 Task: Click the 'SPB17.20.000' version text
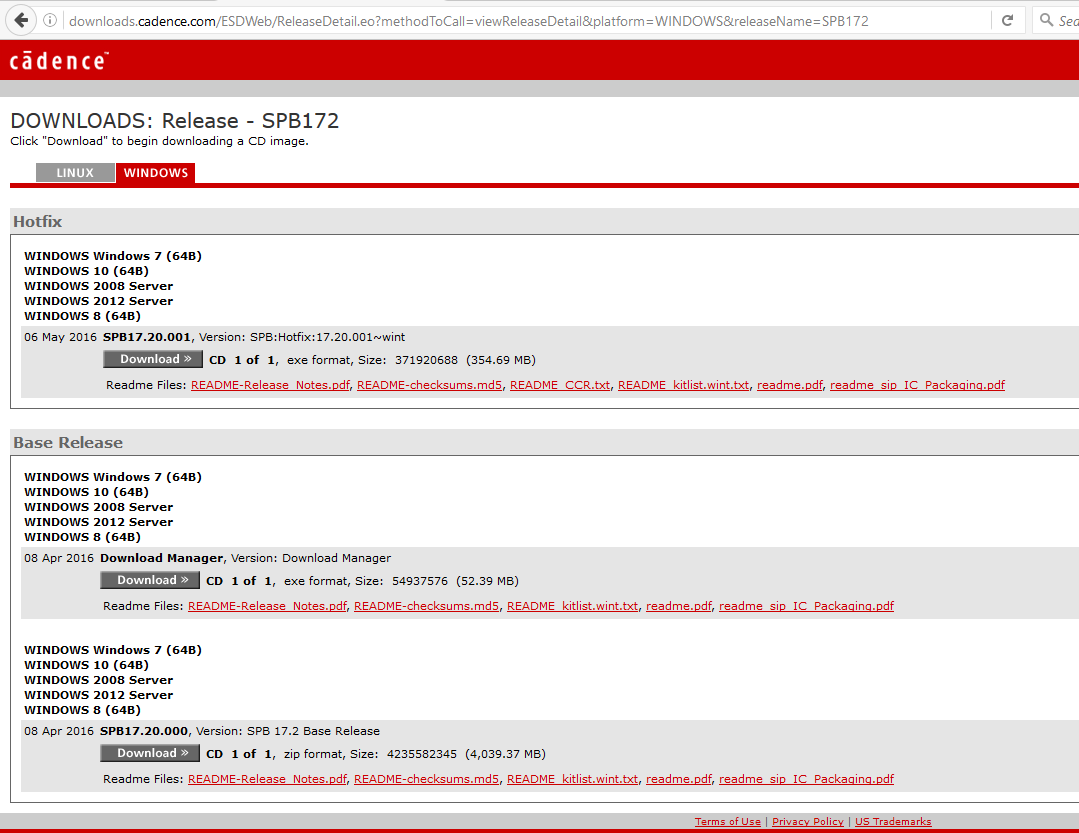pos(144,731)
